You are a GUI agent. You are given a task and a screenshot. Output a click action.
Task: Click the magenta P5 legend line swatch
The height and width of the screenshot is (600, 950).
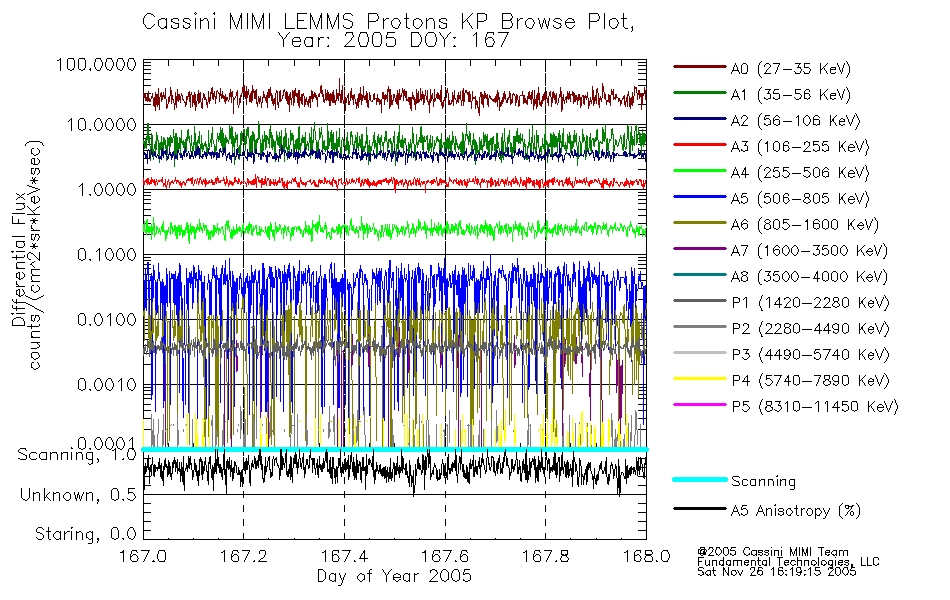coord(700,404)
